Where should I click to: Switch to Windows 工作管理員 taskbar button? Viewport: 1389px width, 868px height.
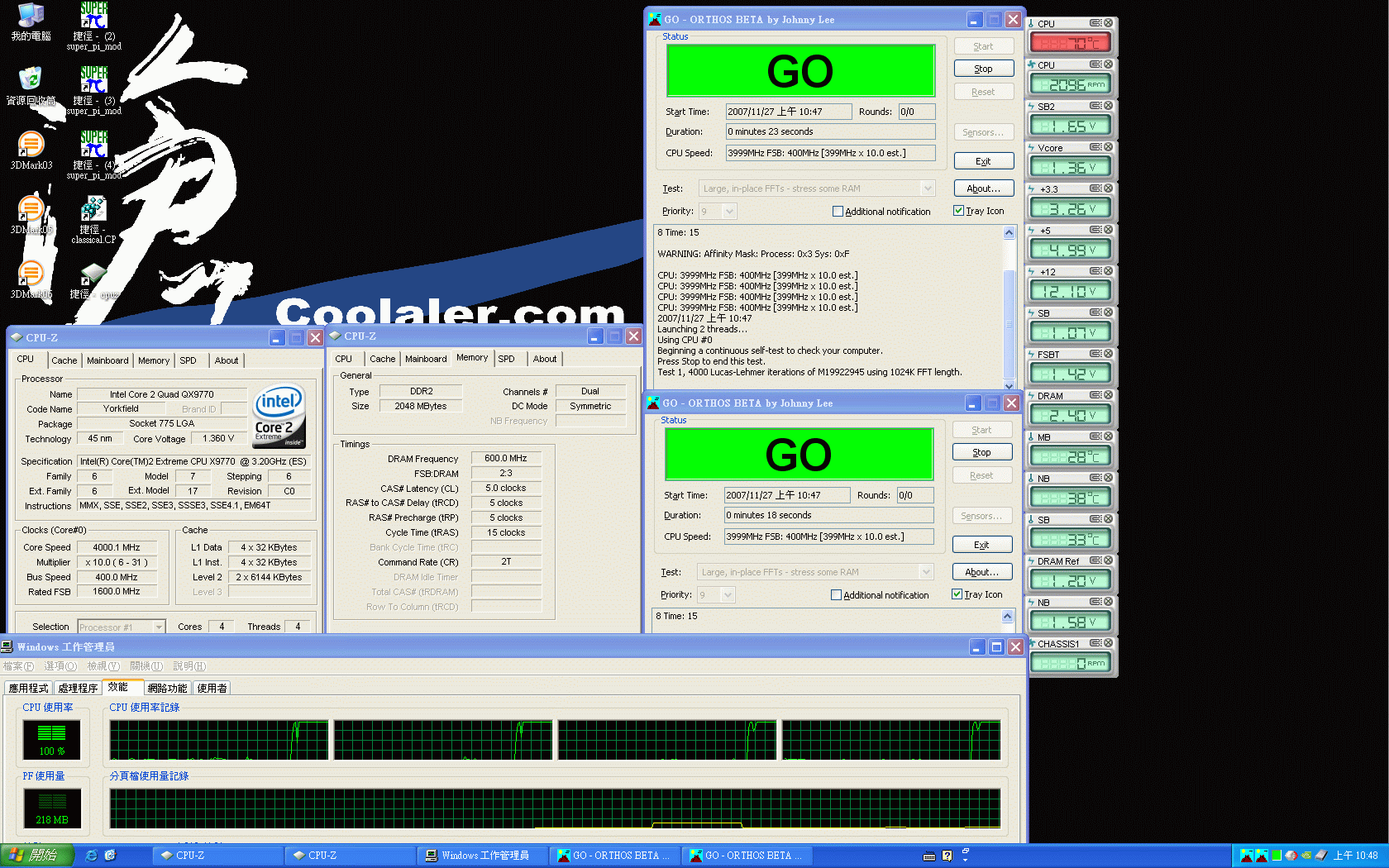tap(482, 856)
